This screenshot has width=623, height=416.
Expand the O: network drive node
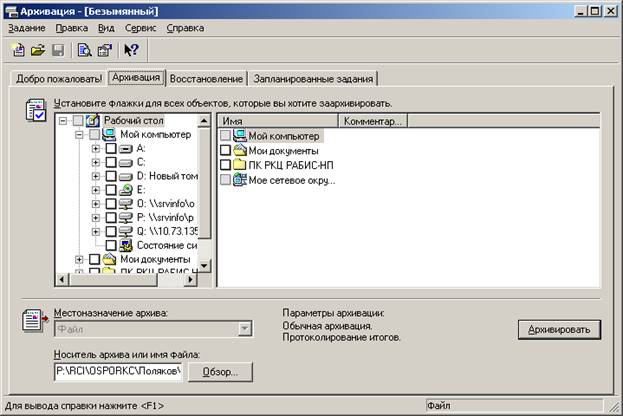tap(95, 204)
